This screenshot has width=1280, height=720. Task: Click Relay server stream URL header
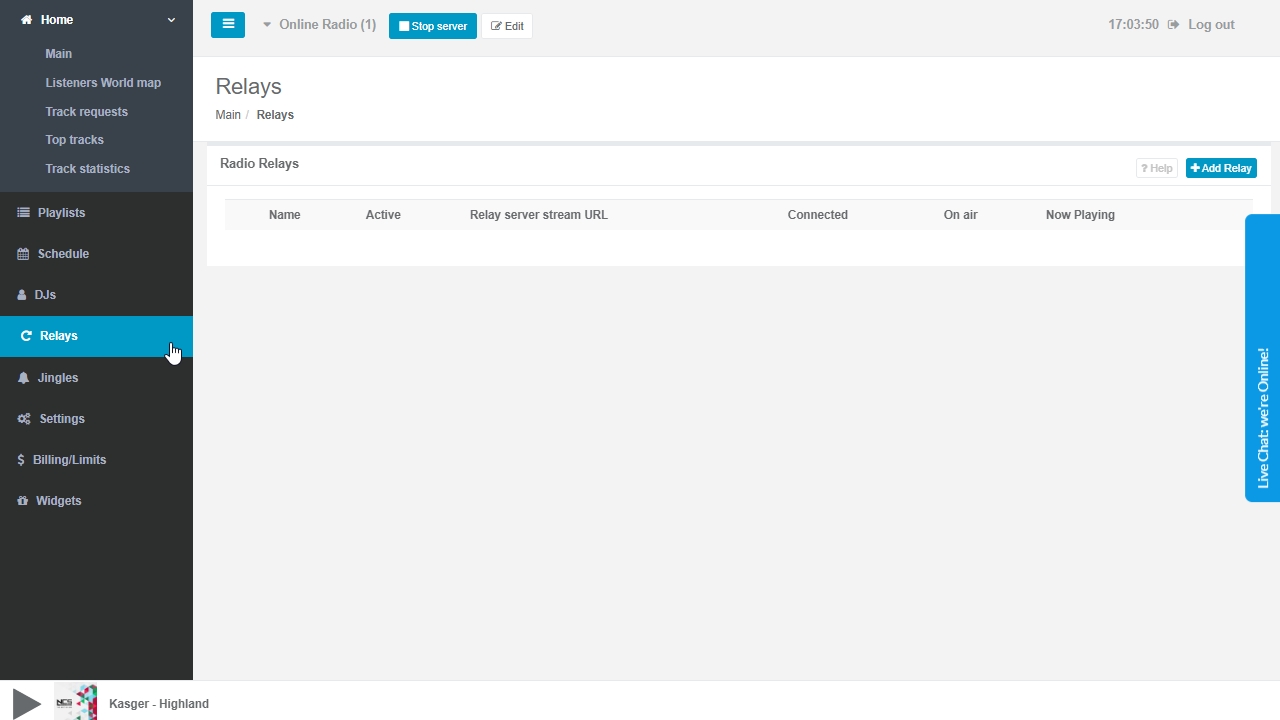pos(539,215)
